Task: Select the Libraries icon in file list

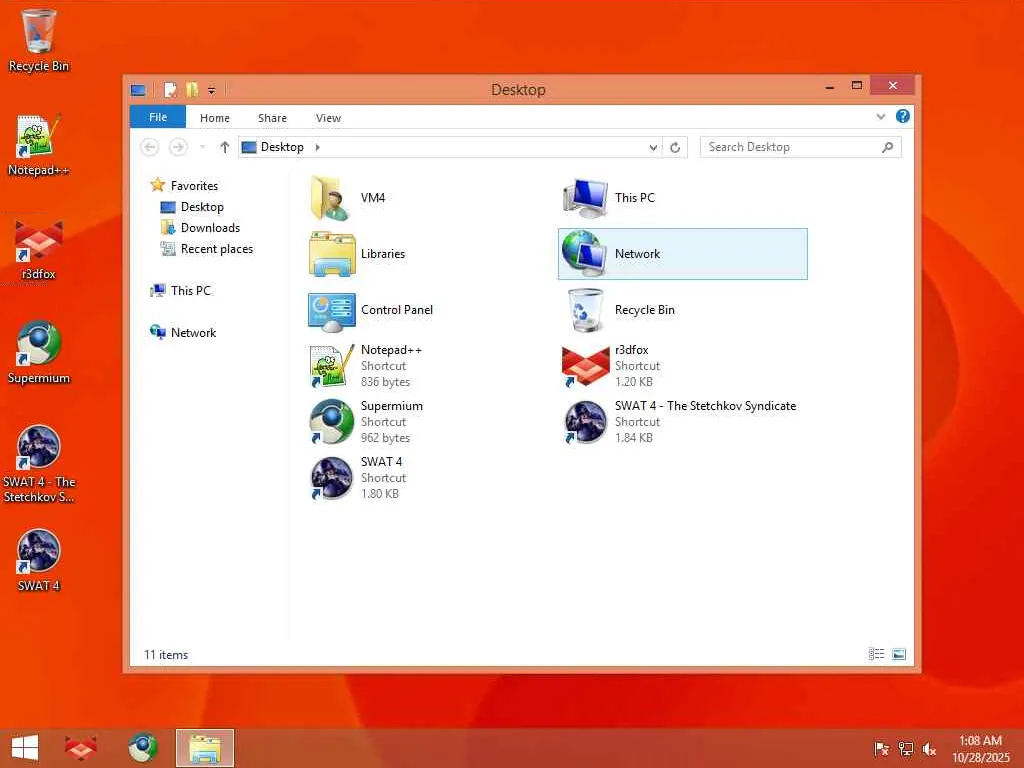Action: 332,254
